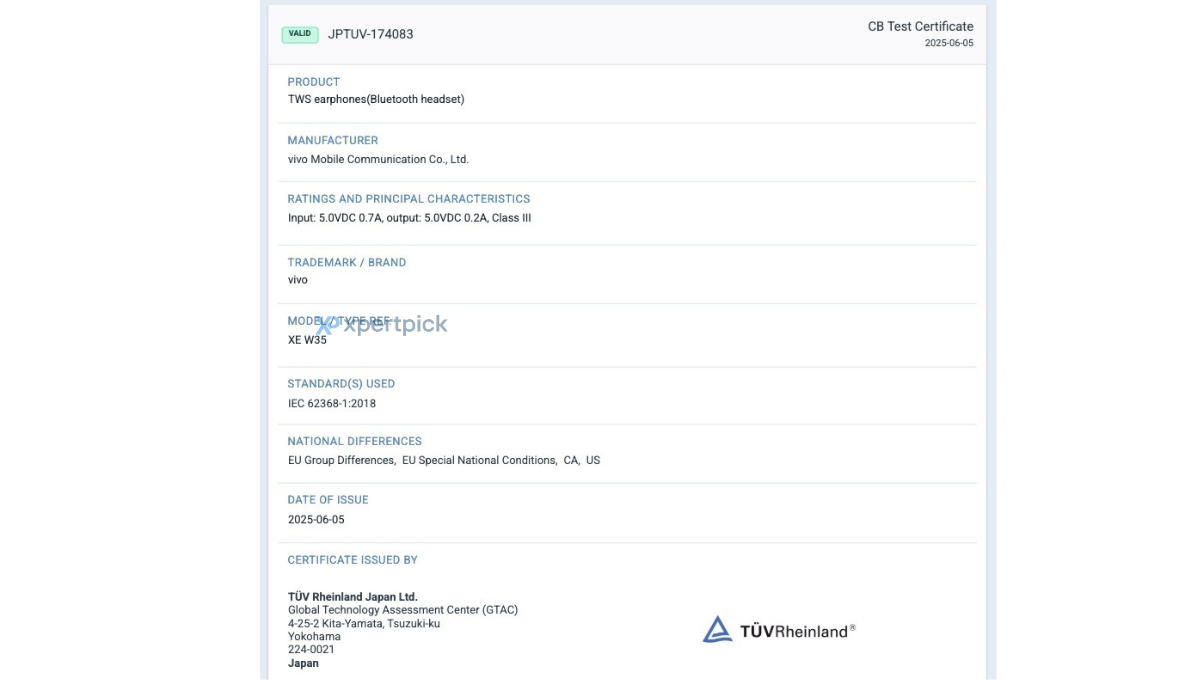Select the date under Date of Issue
This screenshot has height=680, width=1200.
tap(316, 520)
